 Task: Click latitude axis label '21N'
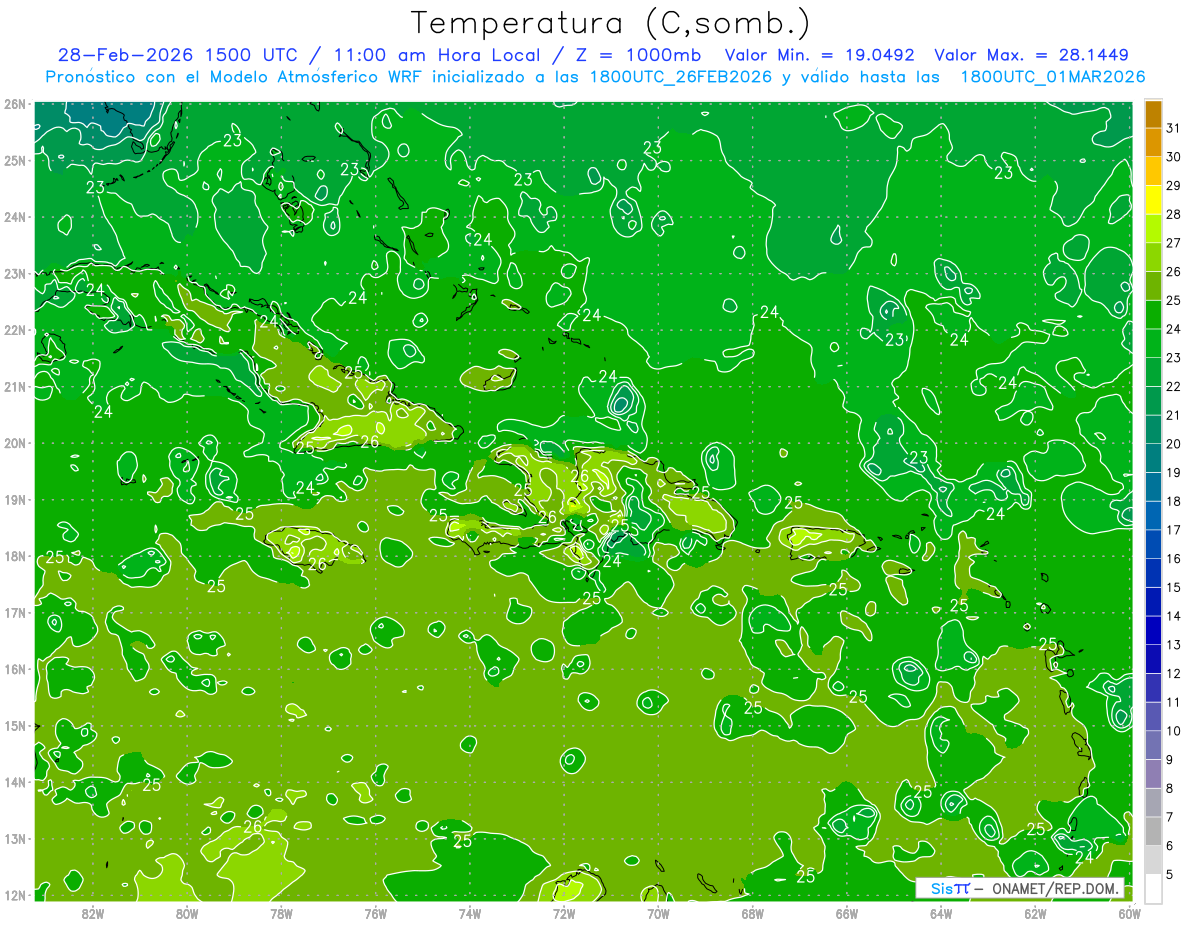(14, 386)
